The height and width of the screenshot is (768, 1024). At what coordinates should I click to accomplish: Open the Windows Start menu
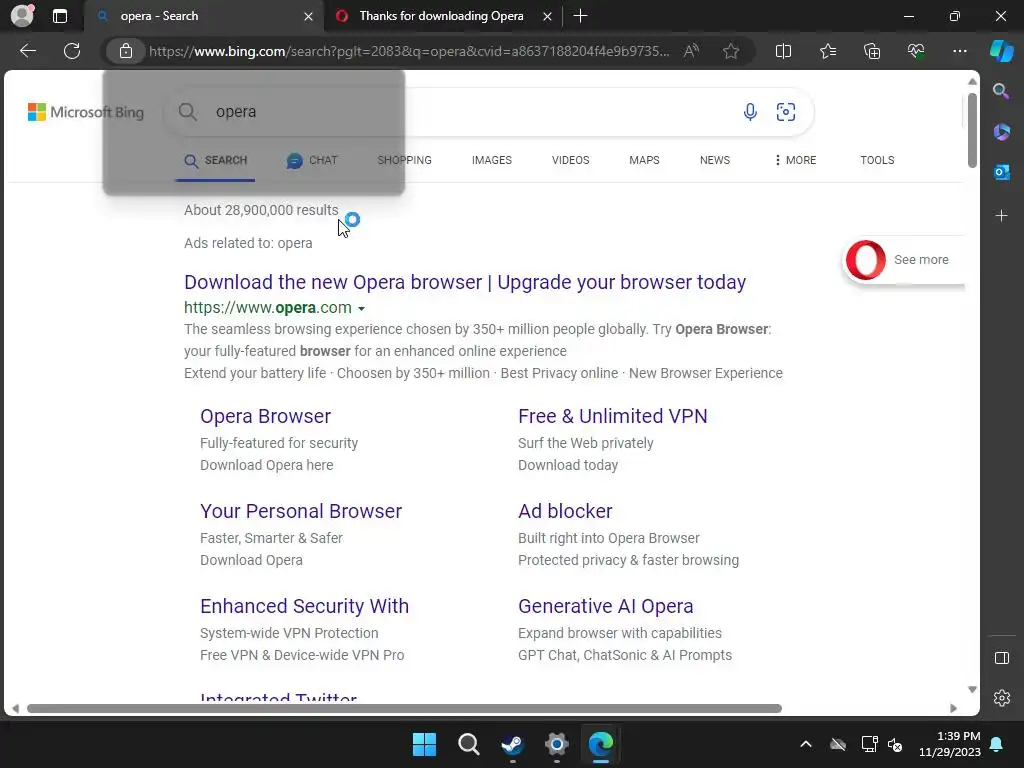[424, 744]
